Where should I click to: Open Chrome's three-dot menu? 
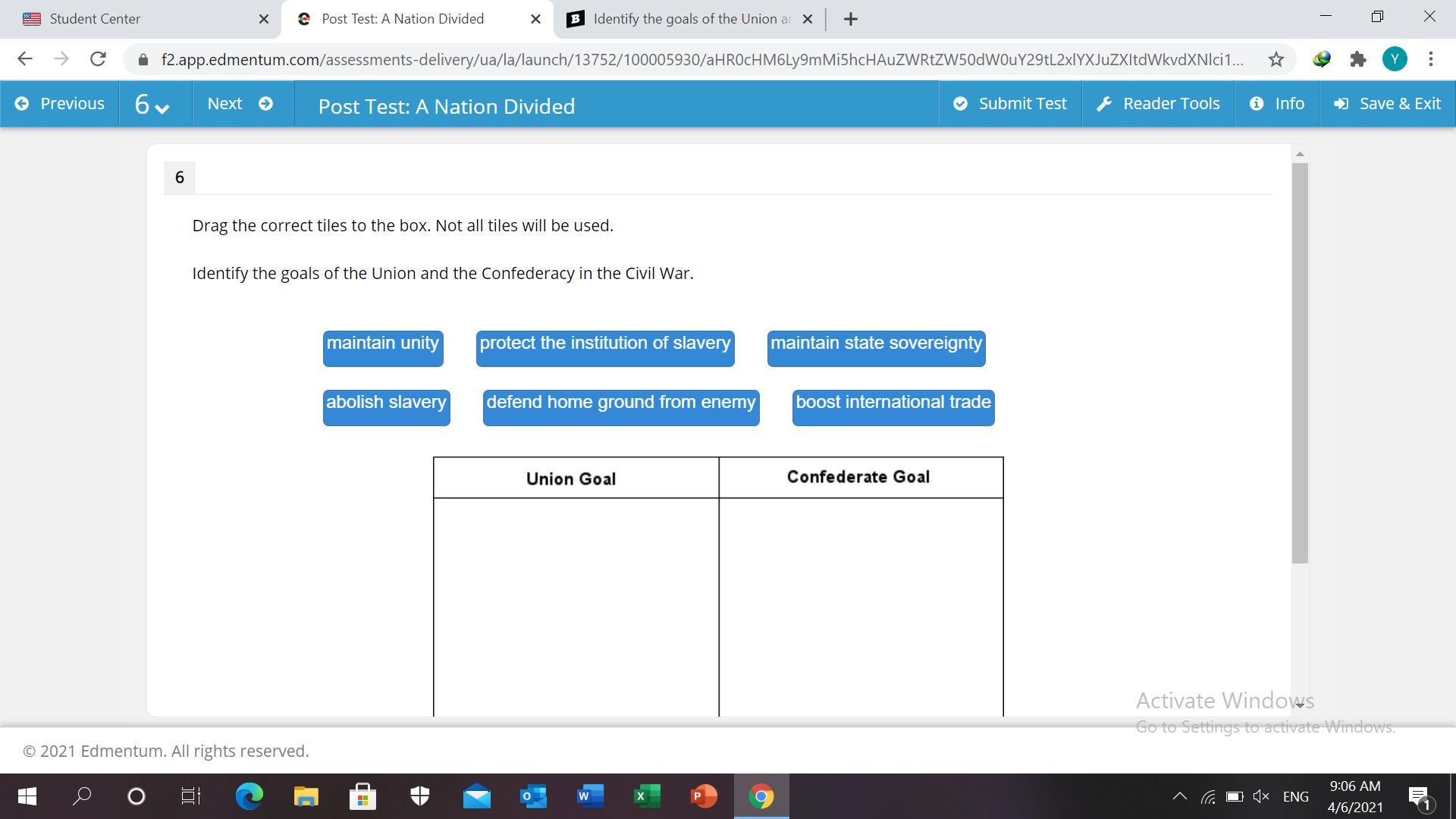(x=1430, y=59)
